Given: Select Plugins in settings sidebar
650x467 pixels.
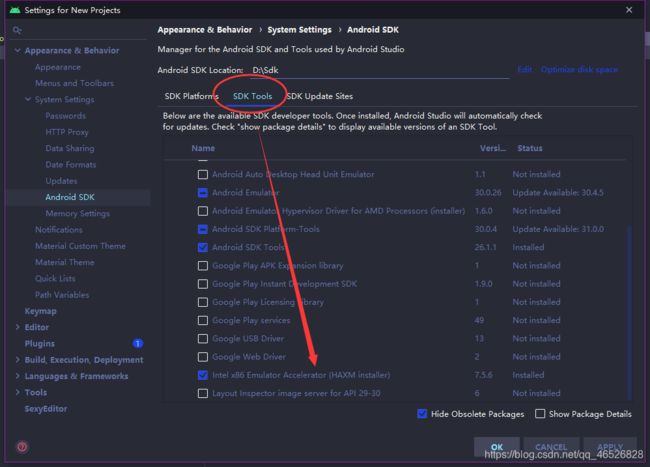Looking at the screenshot, I should pyautogui.click(x=39, y=344).
